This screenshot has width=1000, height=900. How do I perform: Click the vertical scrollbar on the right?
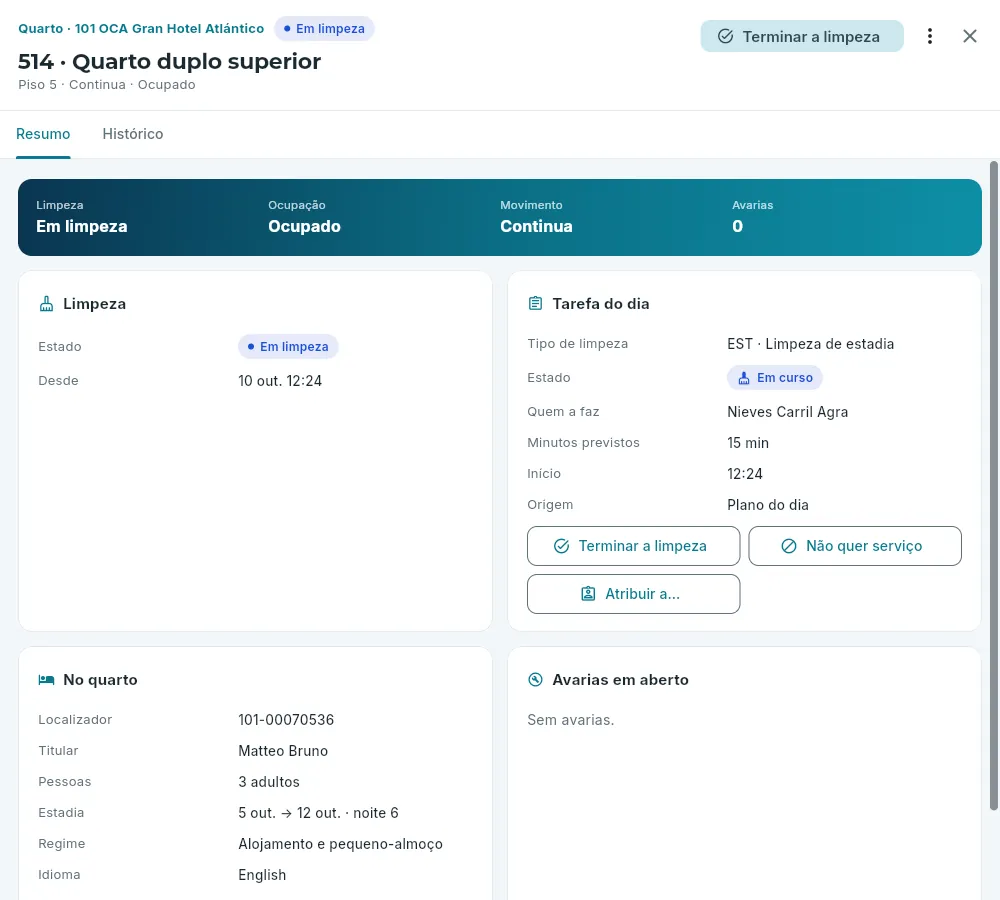click(993, 485)
